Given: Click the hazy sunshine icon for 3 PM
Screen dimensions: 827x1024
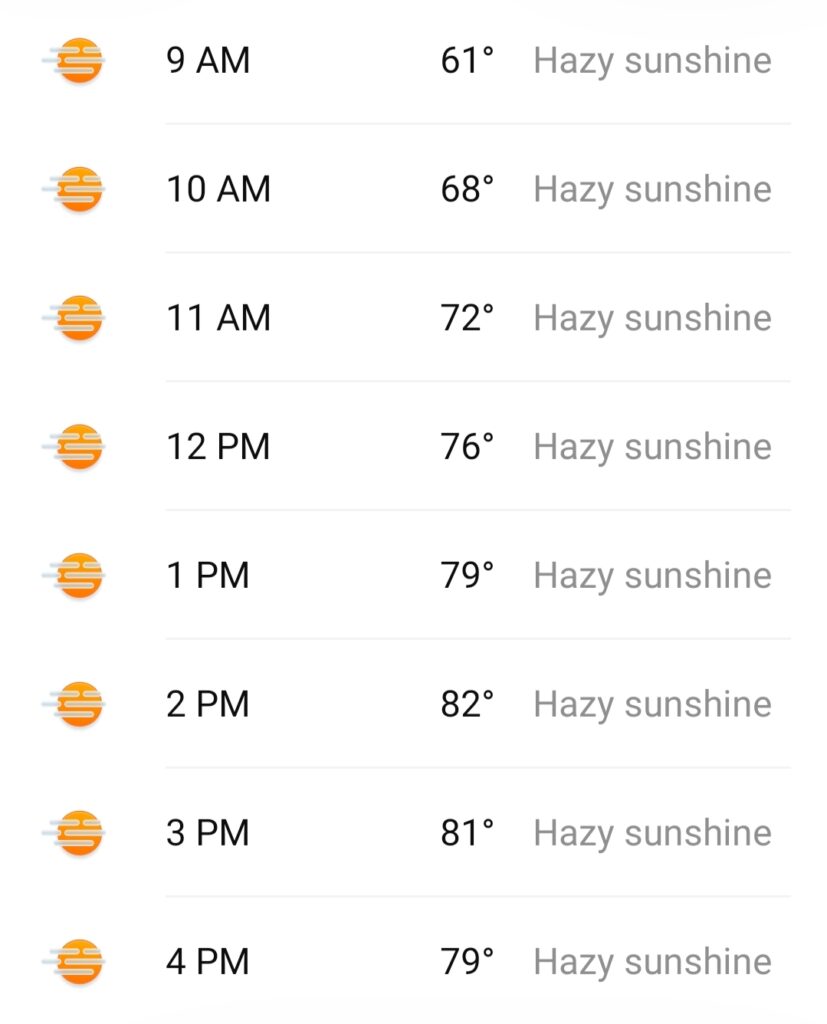Looking at the screenshot, I should coord(77,832).
